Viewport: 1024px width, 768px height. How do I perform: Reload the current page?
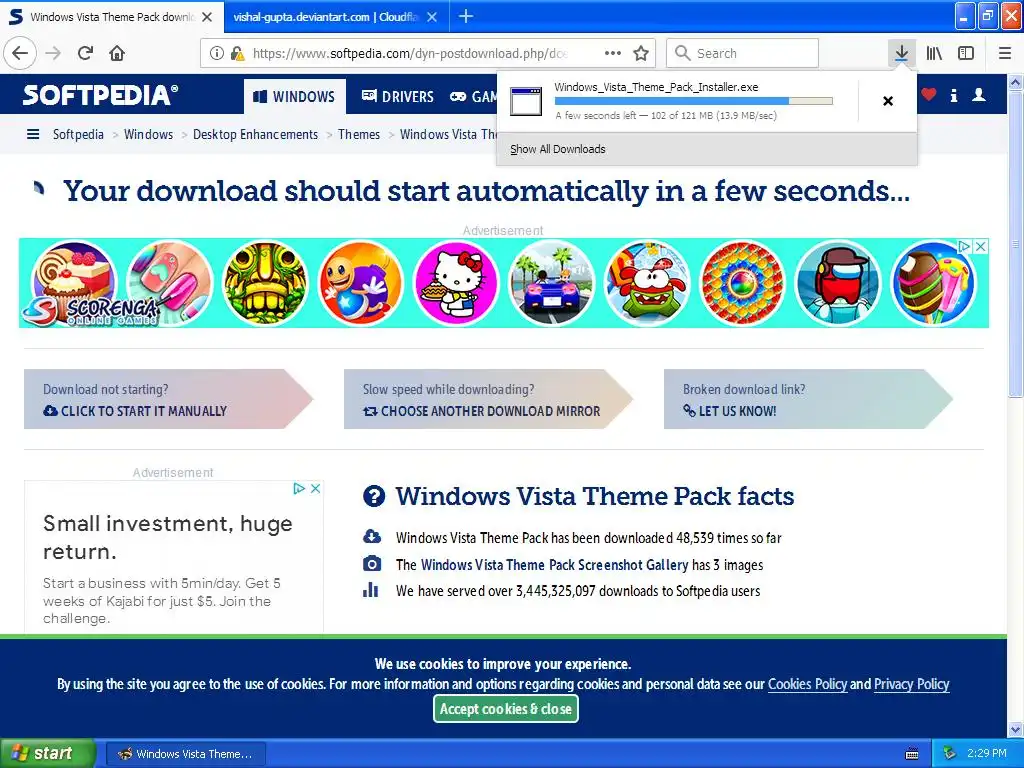86,53
